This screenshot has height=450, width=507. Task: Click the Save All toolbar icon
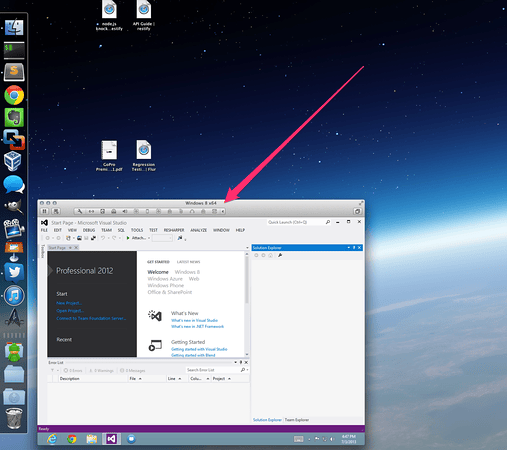tap(93, 238)
